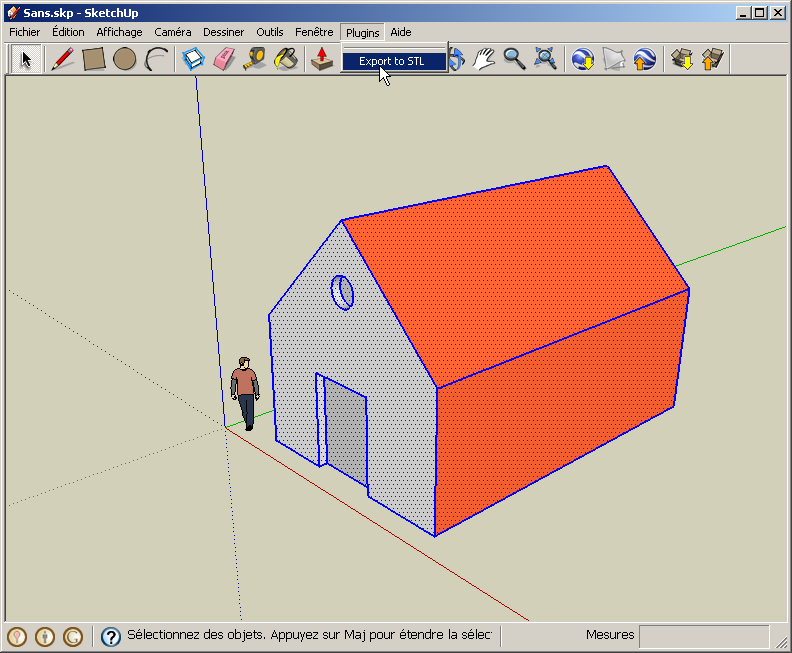Pick the Line pencil tool
Viewport: 792px width, 653px height.
[x=63, y=59]
